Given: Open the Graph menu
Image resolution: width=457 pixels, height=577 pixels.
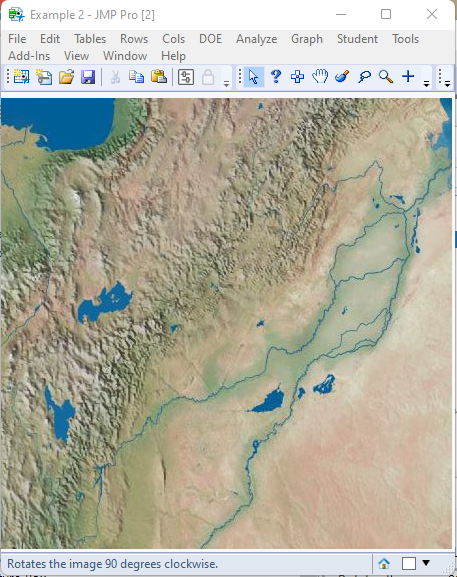Looking at the screenshot, I should tap(307, 39).
